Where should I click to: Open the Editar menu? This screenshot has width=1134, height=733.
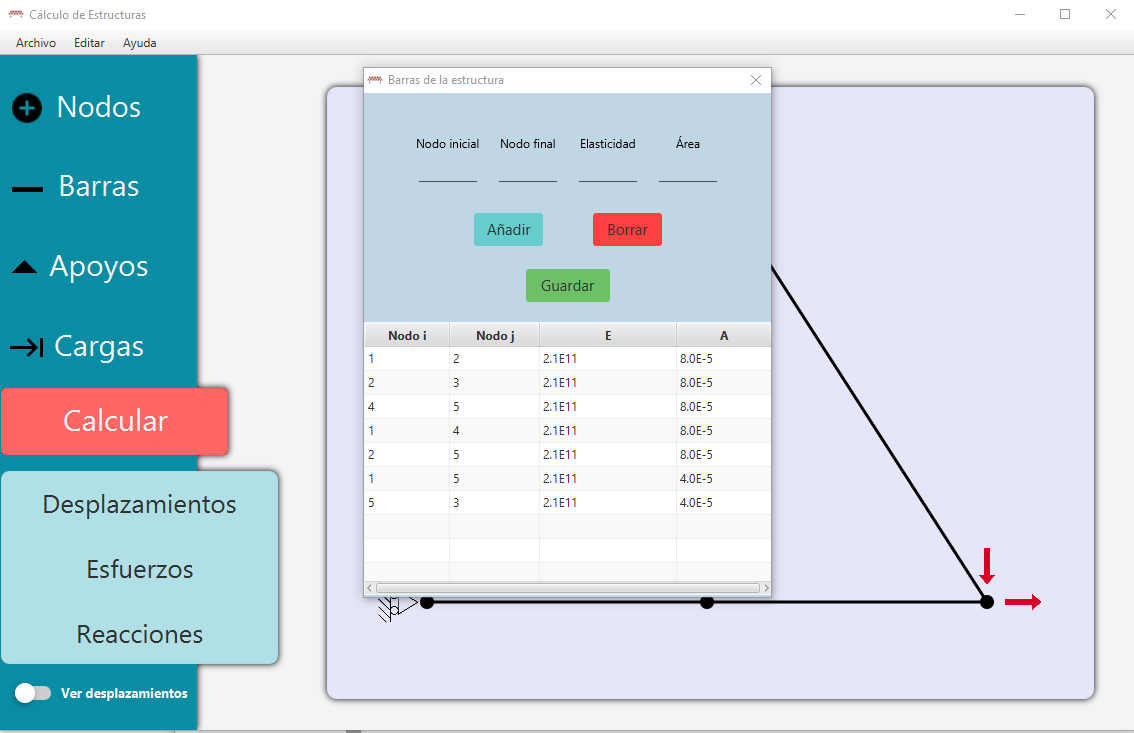click(88, 43)
